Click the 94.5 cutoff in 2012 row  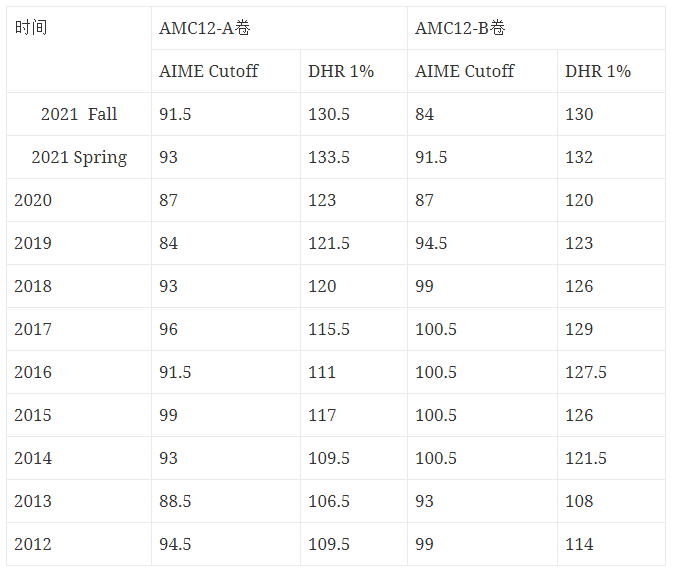coord(226,544)
